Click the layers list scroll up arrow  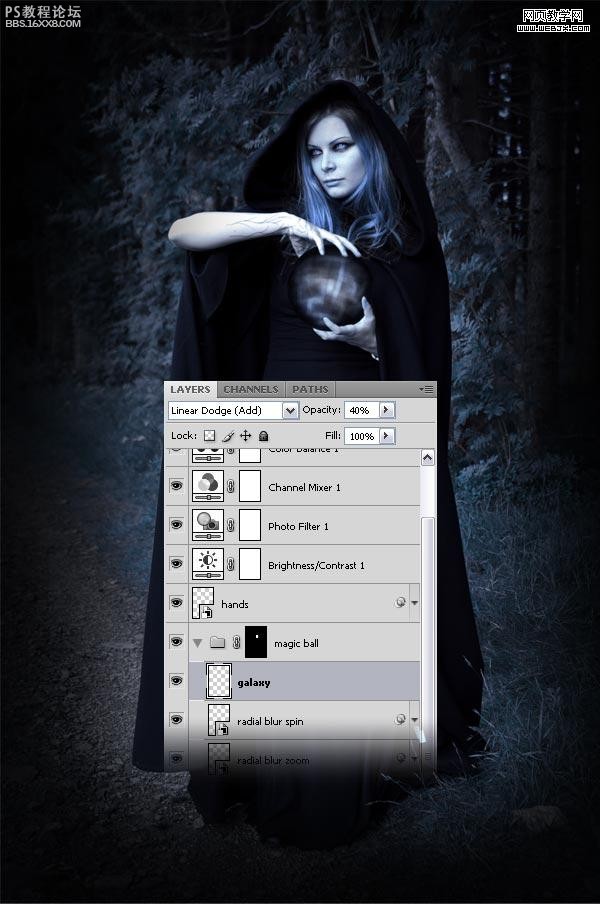(x=427, y=458)
